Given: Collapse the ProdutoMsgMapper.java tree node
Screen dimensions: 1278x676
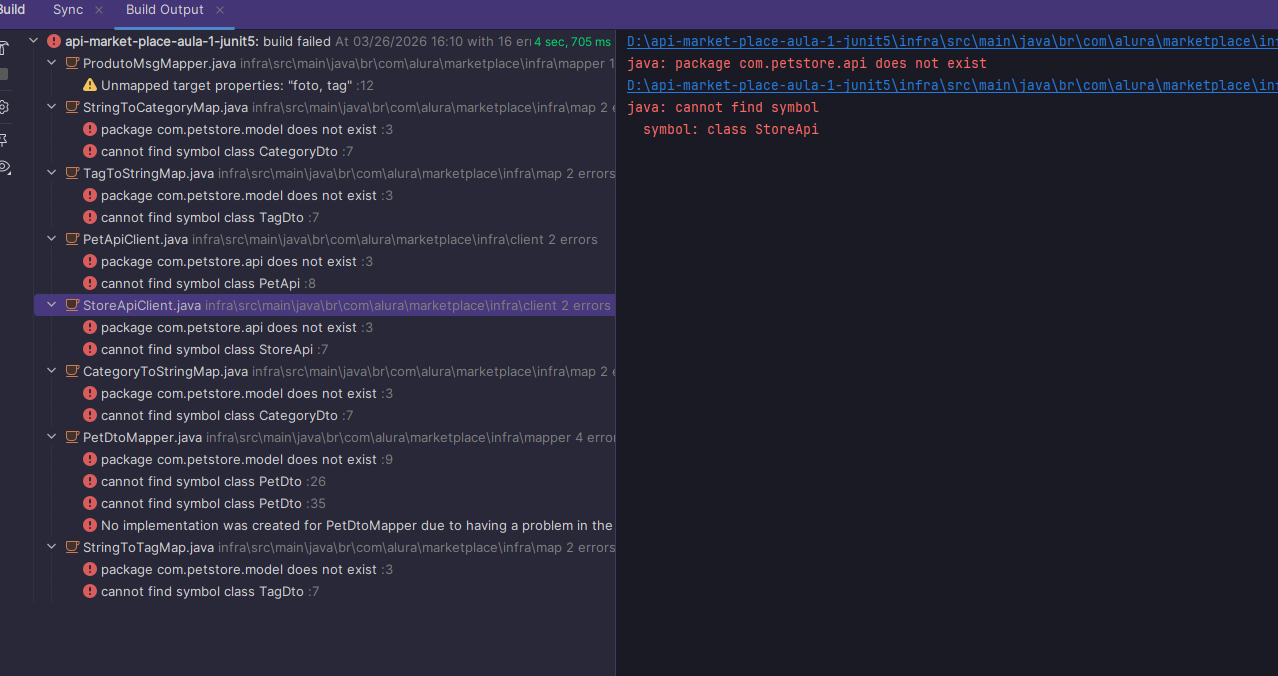Looking at the screenshot, I should tap(52, 63).
